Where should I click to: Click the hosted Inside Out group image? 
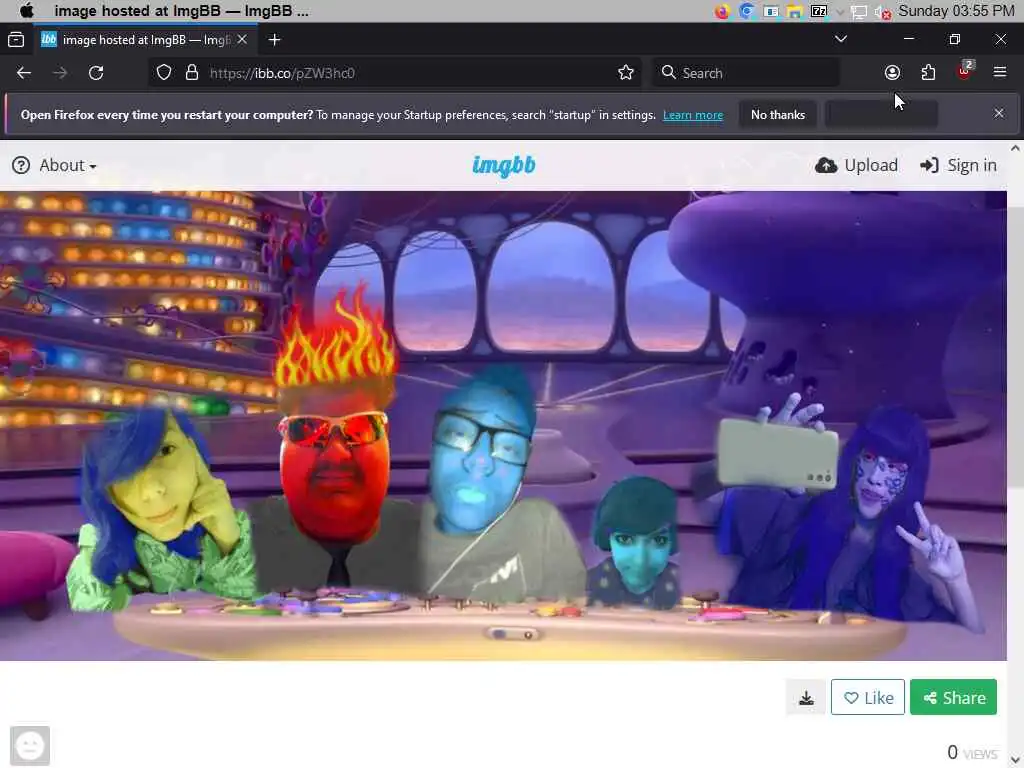tap(503, 426)
